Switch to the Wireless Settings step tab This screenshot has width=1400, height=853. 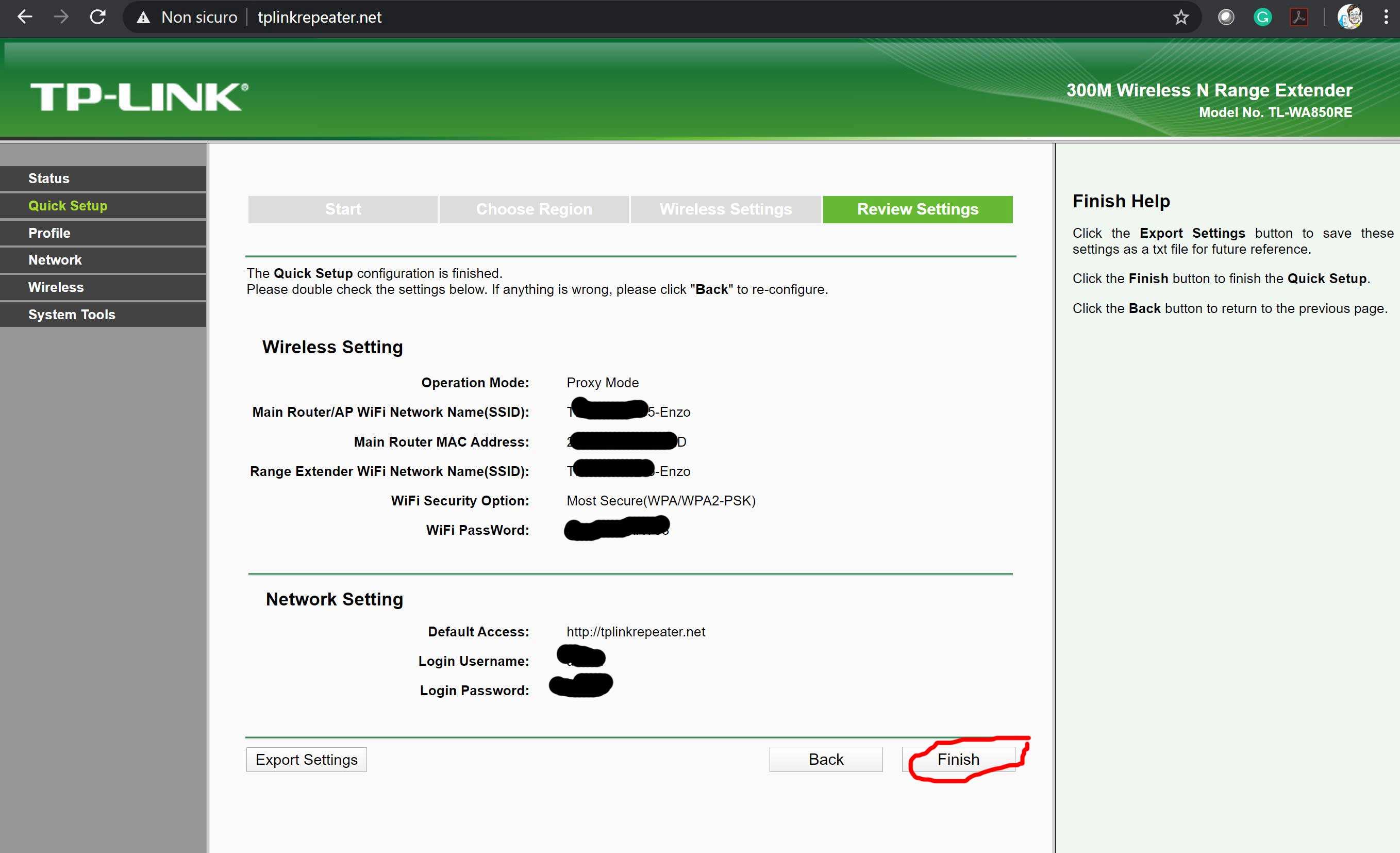pyautogui.click(x=725, y=209)
